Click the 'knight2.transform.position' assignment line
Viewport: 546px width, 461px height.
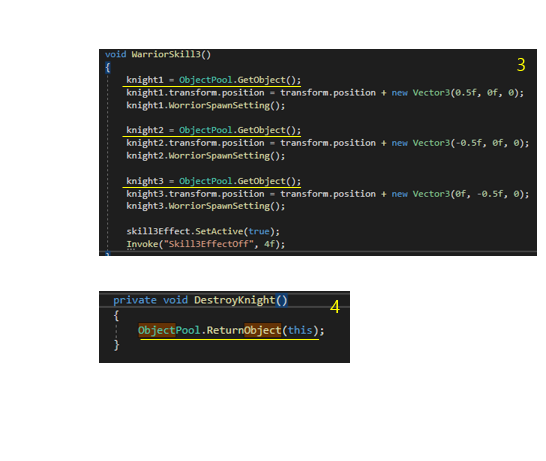click(x=328, y=143)
